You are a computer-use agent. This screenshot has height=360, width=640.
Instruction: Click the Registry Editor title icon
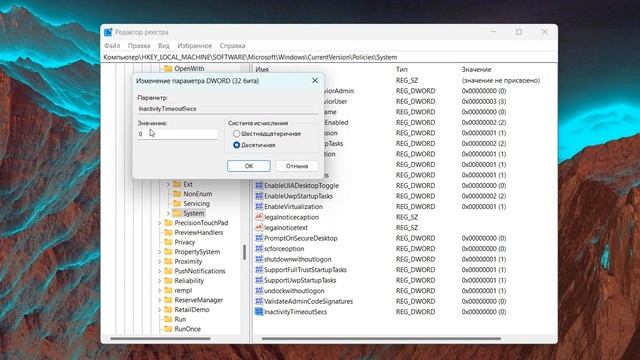[108, 32]
